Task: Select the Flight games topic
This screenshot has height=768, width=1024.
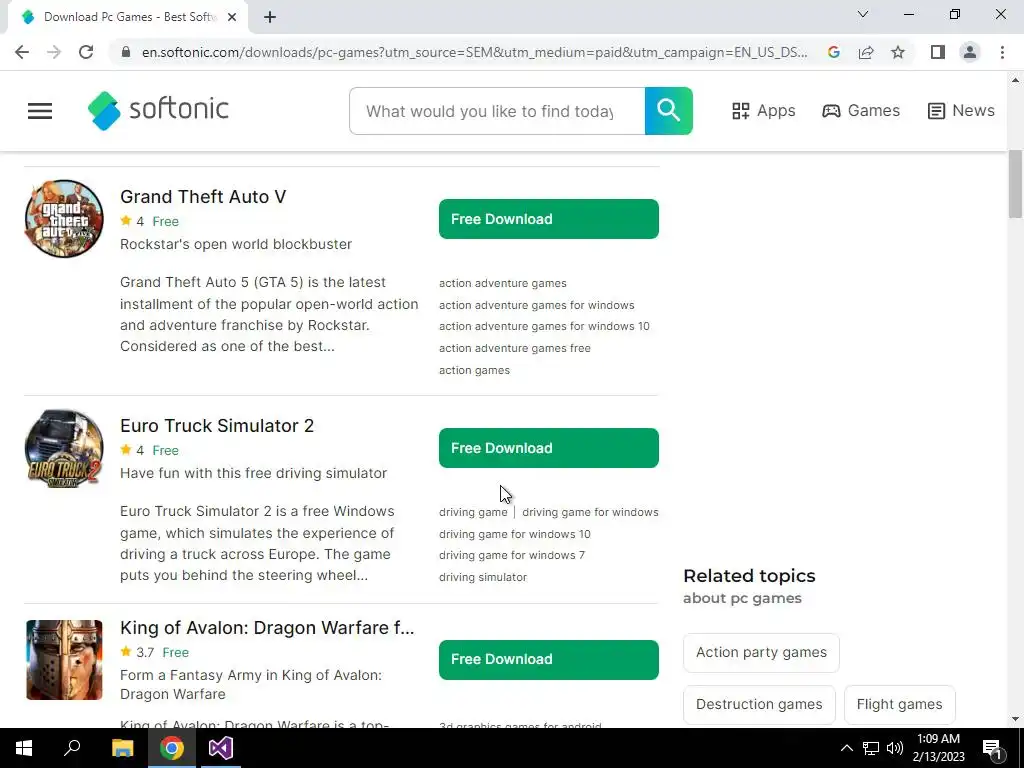Action: [x=899, y=705]
